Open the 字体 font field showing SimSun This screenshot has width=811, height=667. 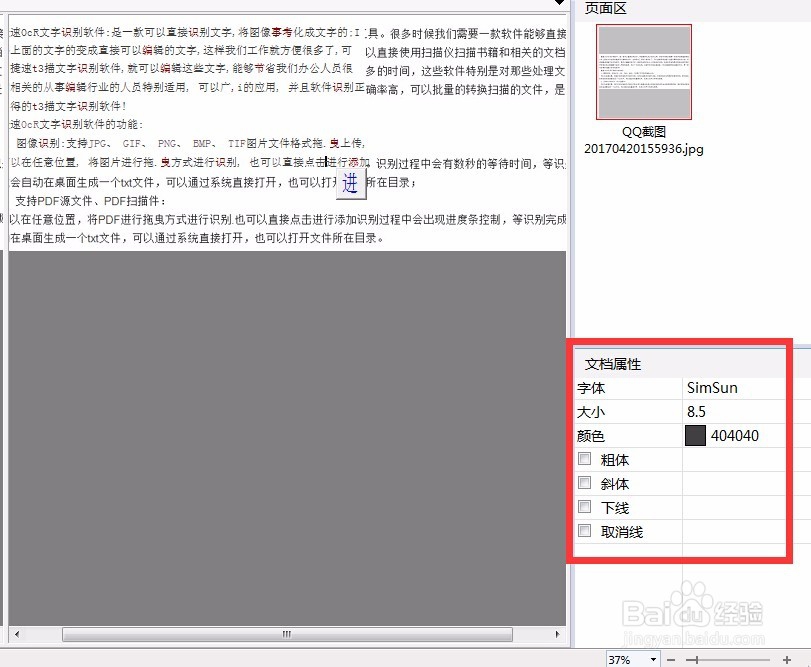[x=714, y=388]
